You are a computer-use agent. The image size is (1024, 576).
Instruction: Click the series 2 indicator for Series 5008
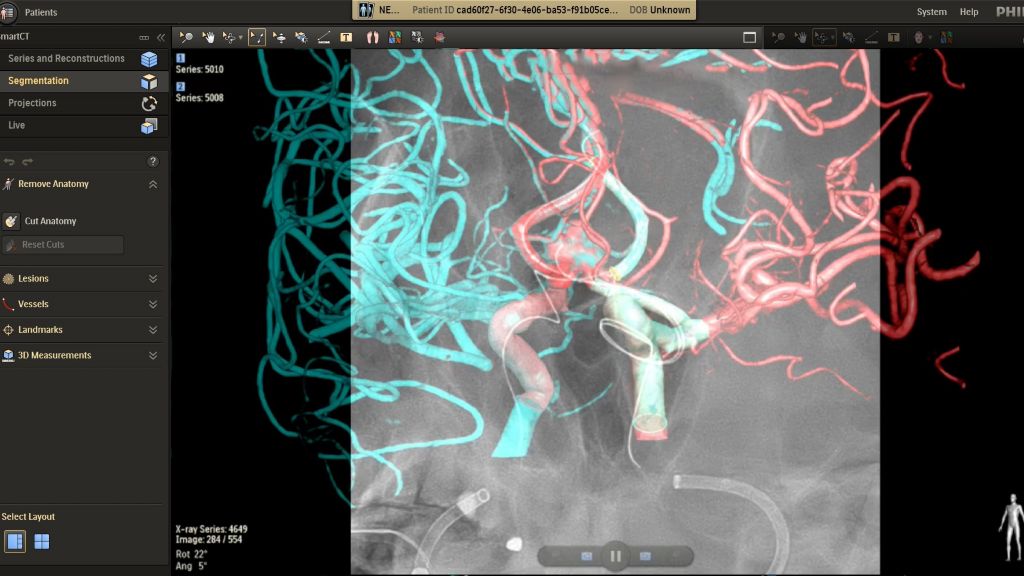click(x=181, y=87)
